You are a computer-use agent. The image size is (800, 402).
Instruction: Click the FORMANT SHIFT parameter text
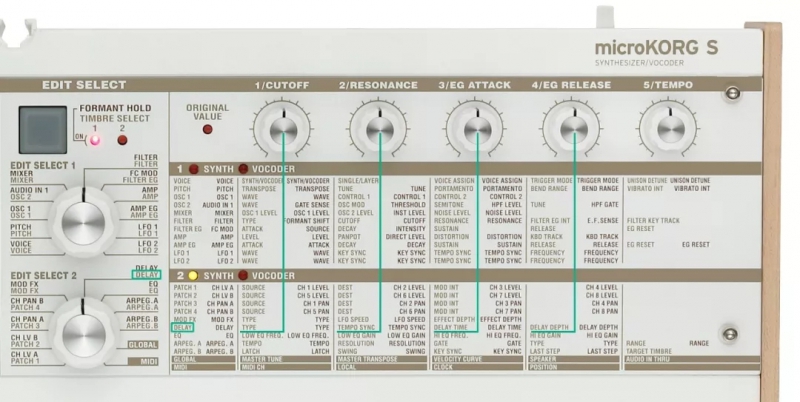tap(306, 221)
